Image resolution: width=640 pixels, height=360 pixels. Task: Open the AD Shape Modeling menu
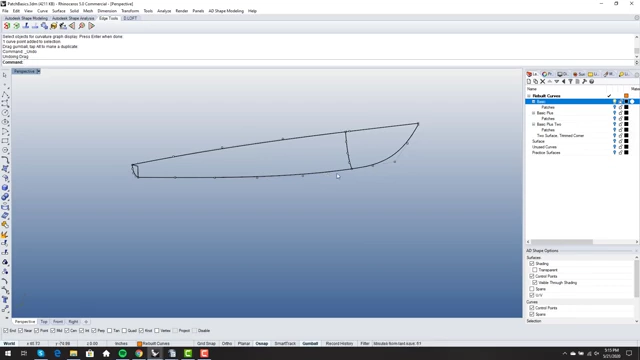[226, 11]
